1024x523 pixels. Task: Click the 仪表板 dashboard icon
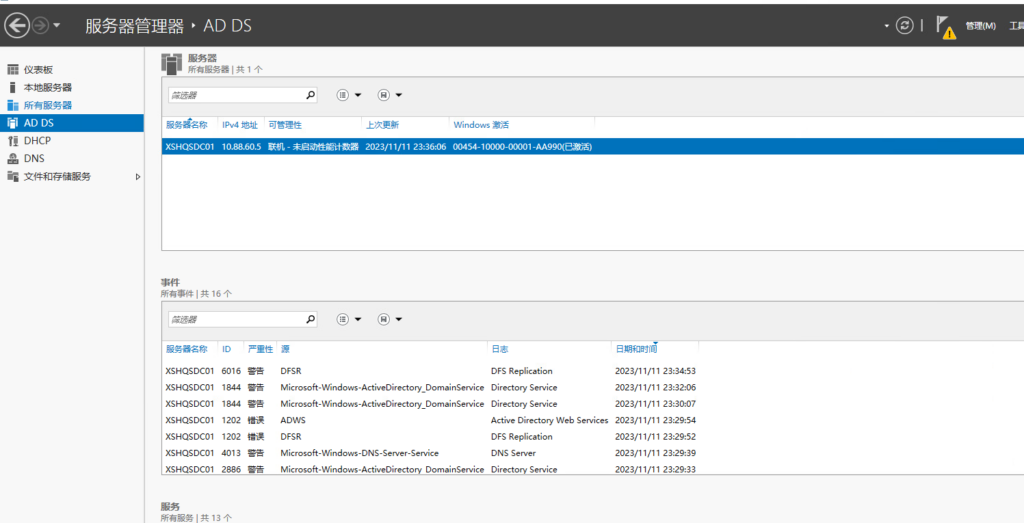pyautogui.click(x=12, y=70)
